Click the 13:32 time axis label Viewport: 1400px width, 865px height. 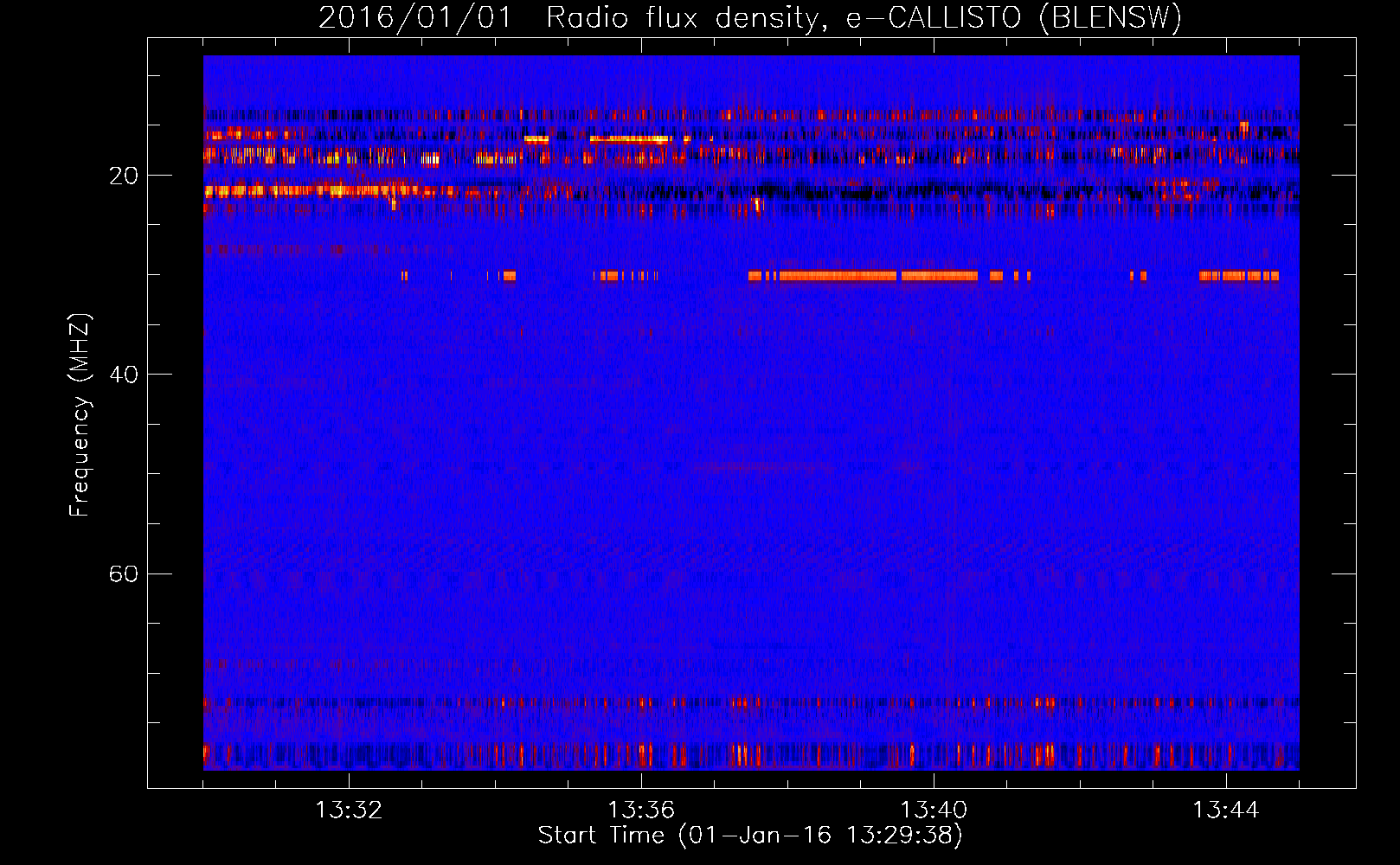349,811
